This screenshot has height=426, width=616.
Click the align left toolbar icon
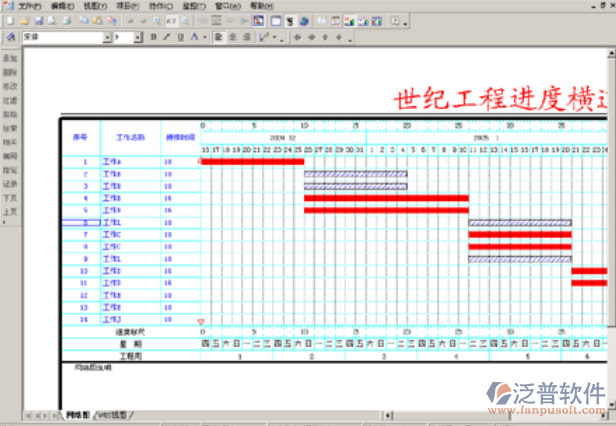coord(218,37)
